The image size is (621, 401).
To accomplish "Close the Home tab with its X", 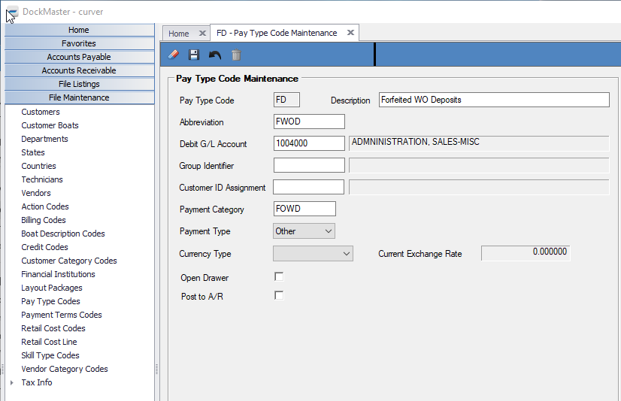I will 202,33.
